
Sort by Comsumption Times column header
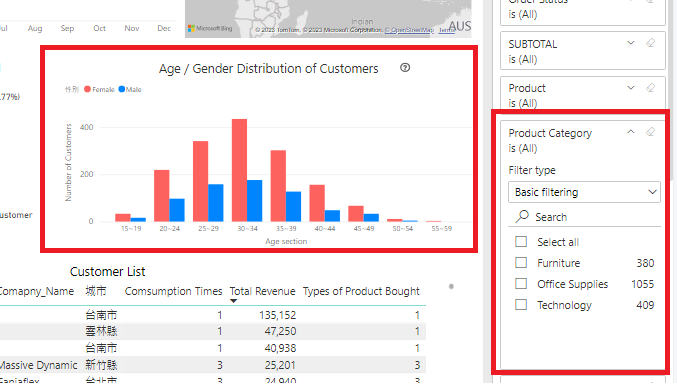click(x=173, y=291)
